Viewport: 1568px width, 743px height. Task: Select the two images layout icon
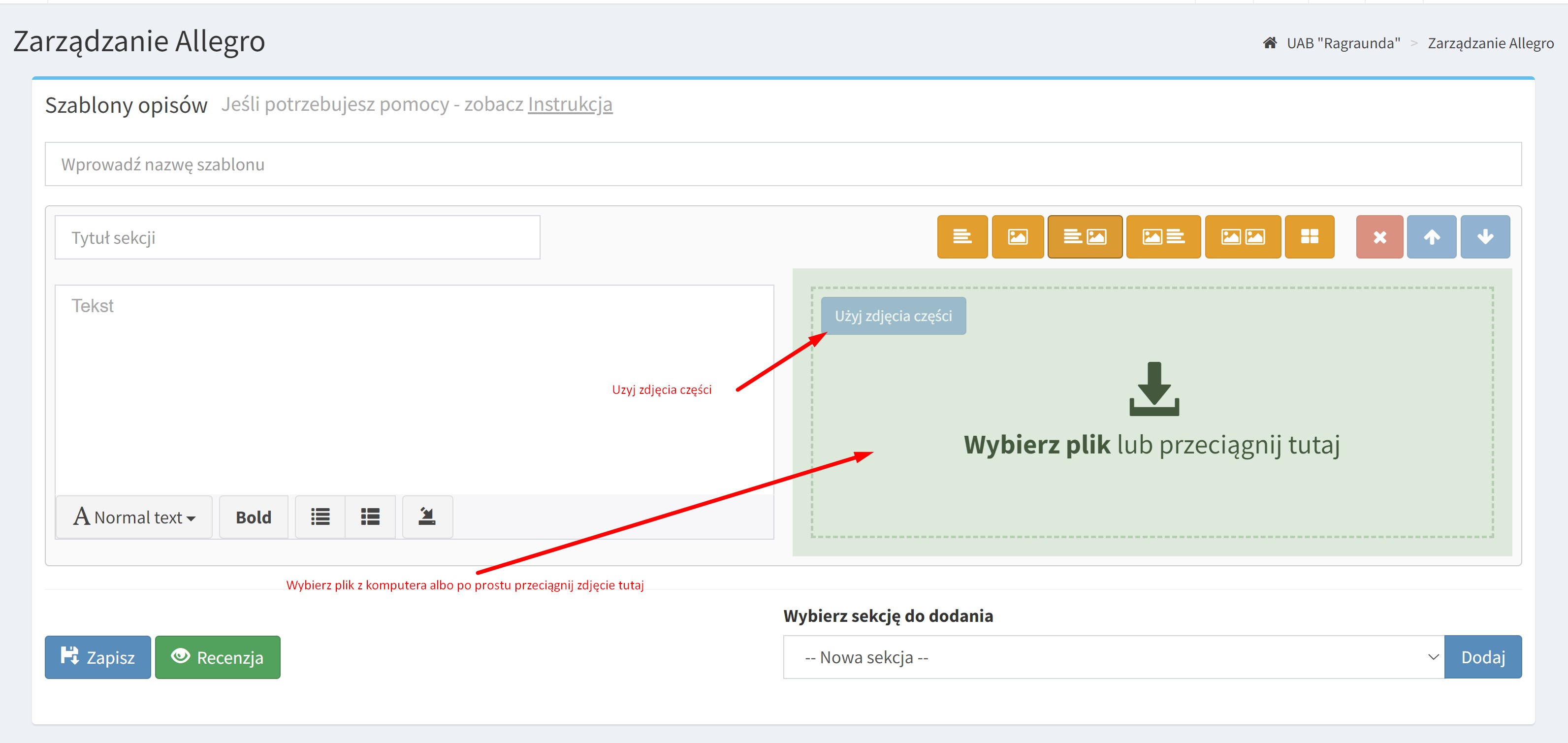1243,237
